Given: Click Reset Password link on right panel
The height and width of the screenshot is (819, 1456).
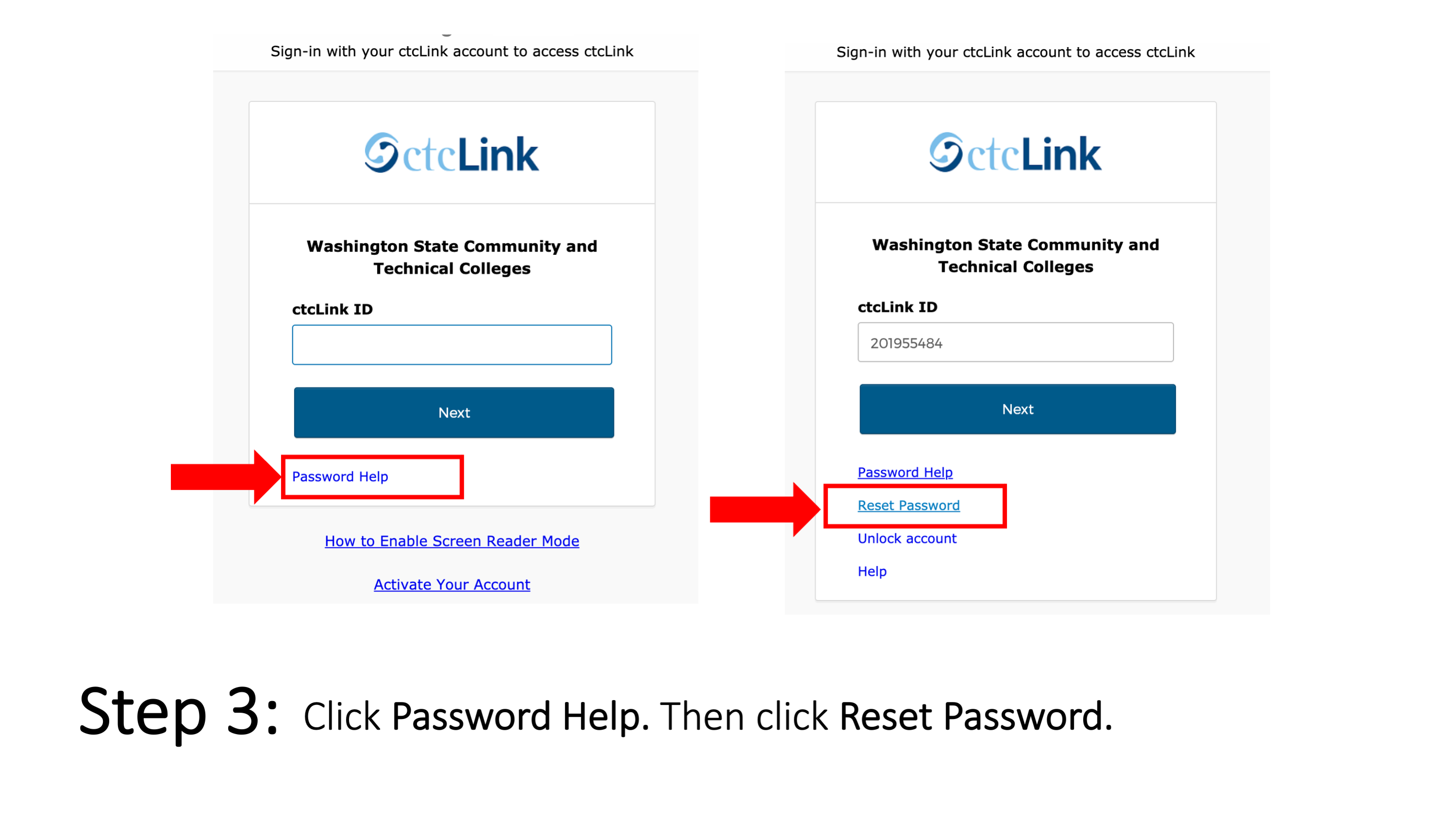Looking at the screenshot, I should 908,504.
